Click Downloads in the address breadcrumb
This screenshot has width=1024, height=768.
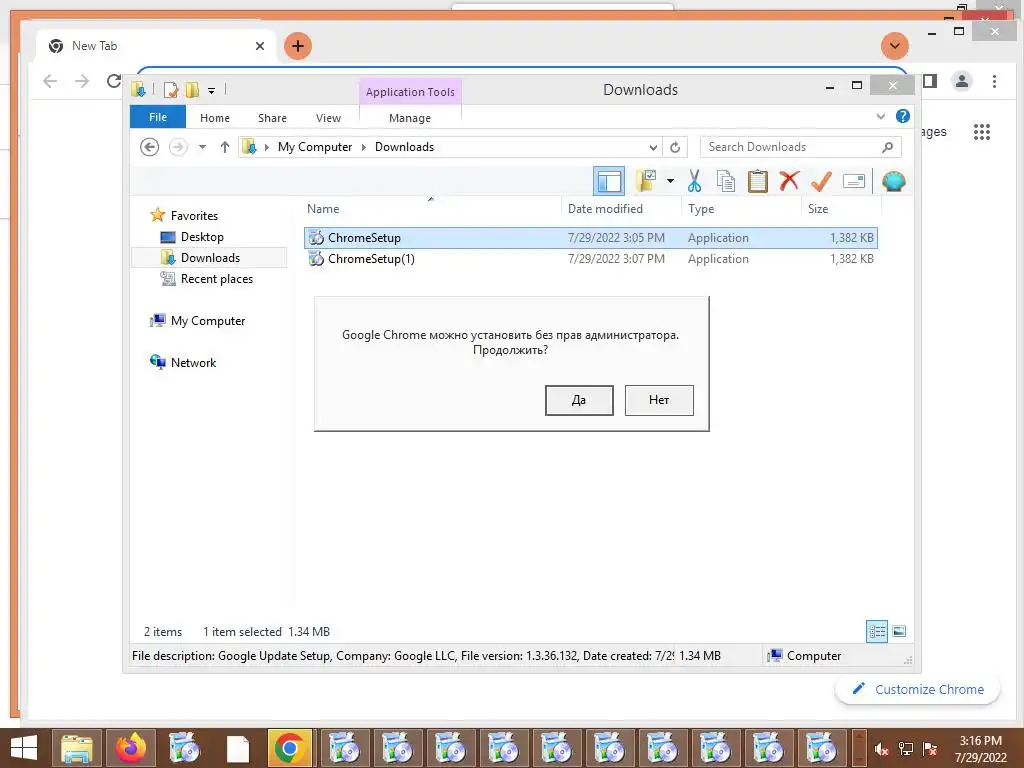coord(404,147)
